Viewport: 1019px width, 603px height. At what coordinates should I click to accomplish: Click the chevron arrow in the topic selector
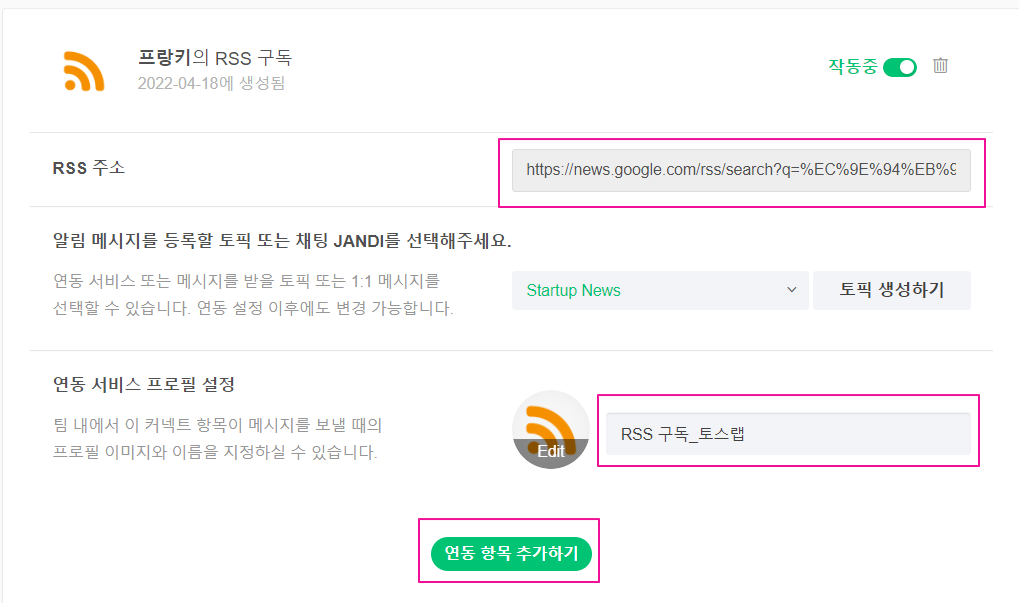[x=791, y=290]
